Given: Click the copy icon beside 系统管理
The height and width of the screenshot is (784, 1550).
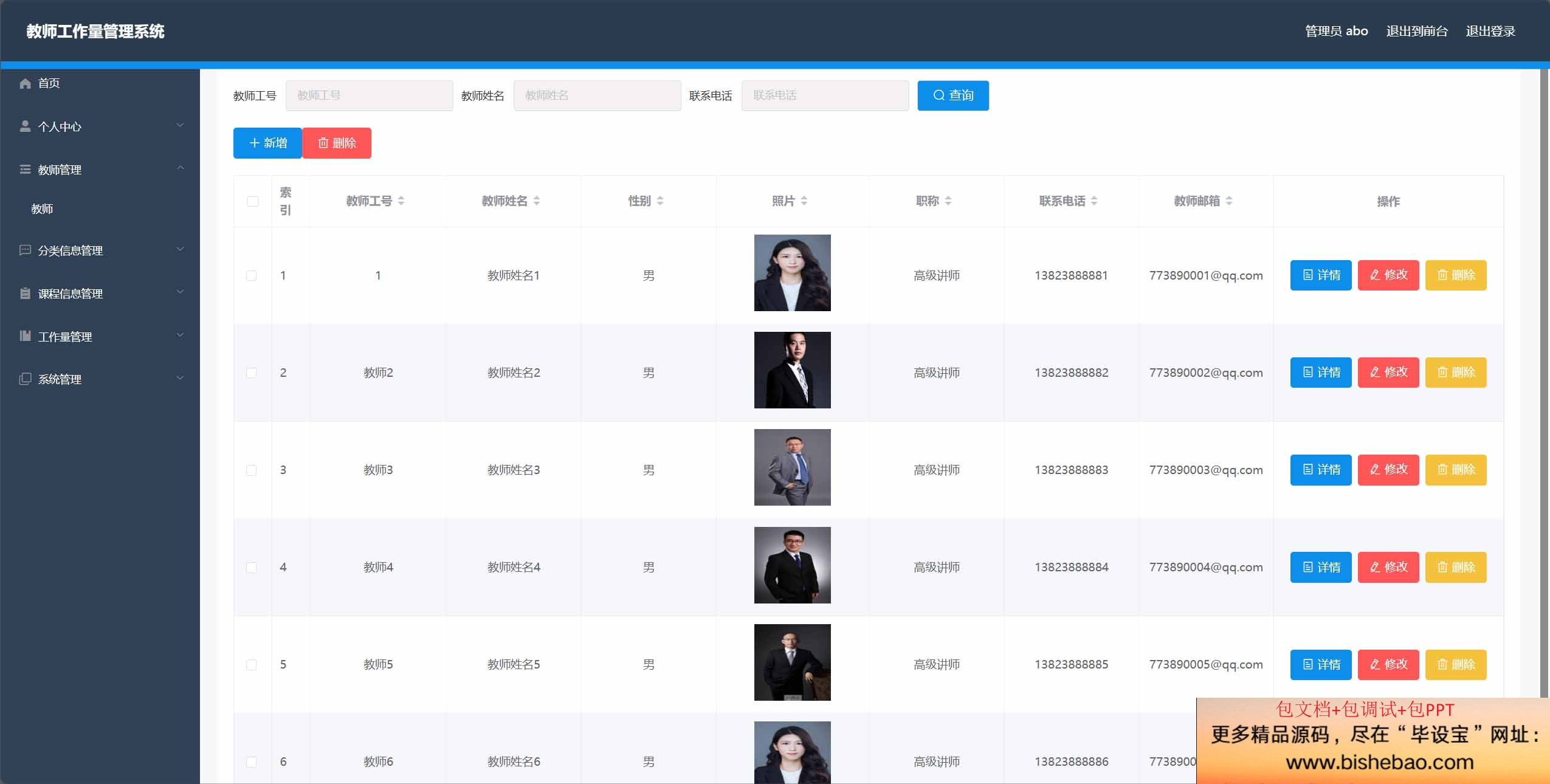Looking at the screenshot, I should [x=25, y=379].
